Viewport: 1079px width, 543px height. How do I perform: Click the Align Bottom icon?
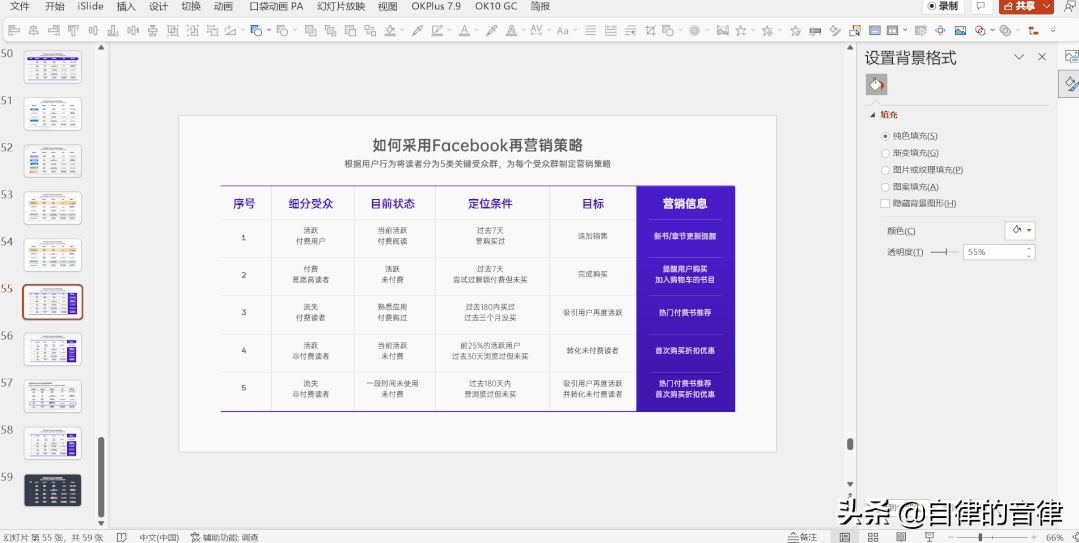pyautogui.click(x=113, y=30)
